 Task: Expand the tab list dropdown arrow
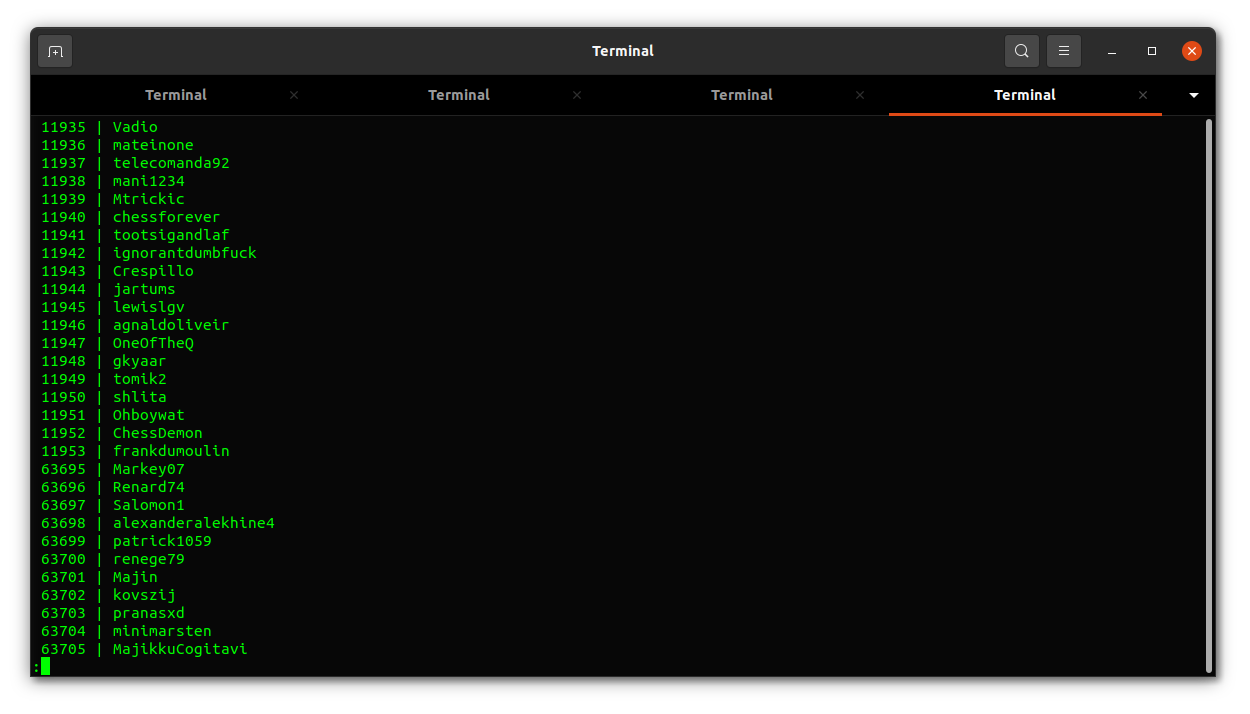(x=1193, y=95)
